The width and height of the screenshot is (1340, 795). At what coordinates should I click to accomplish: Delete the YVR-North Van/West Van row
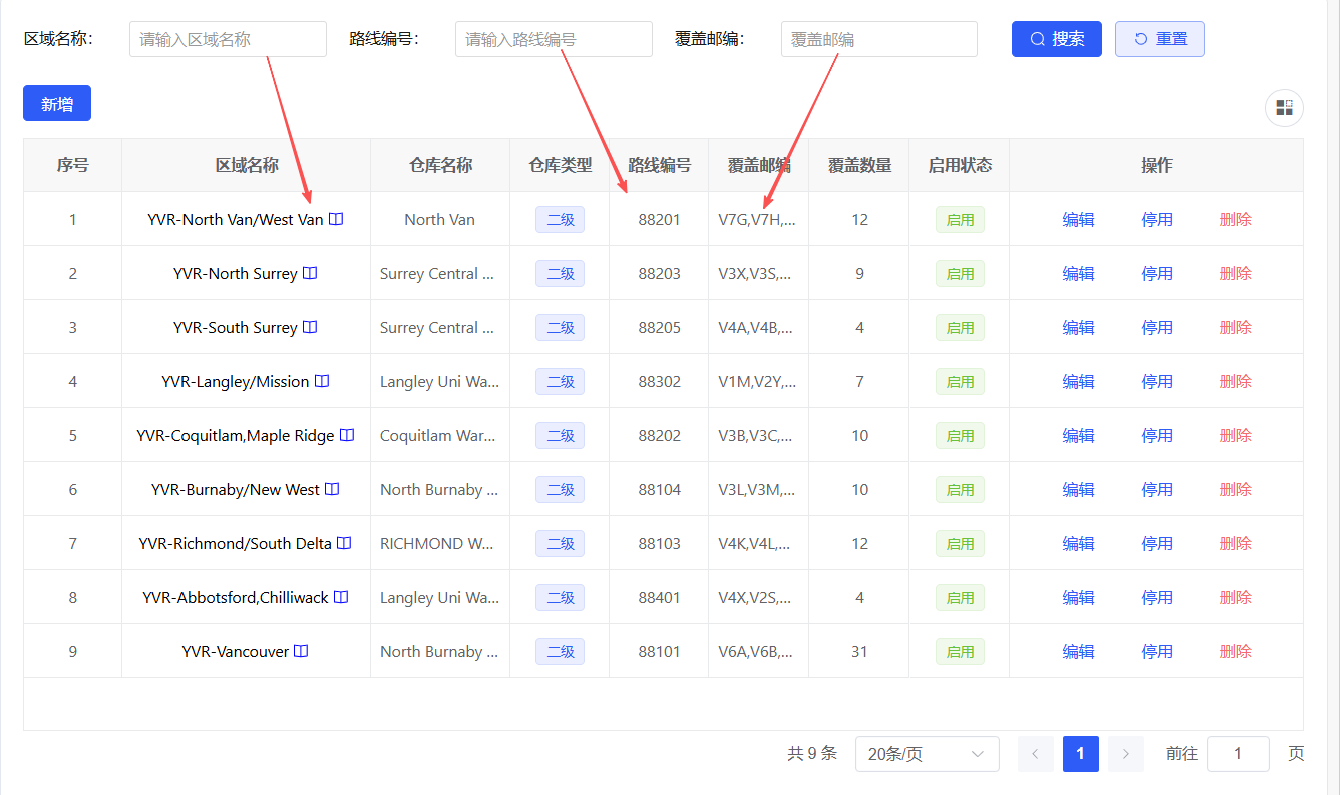click(1236, 219)
